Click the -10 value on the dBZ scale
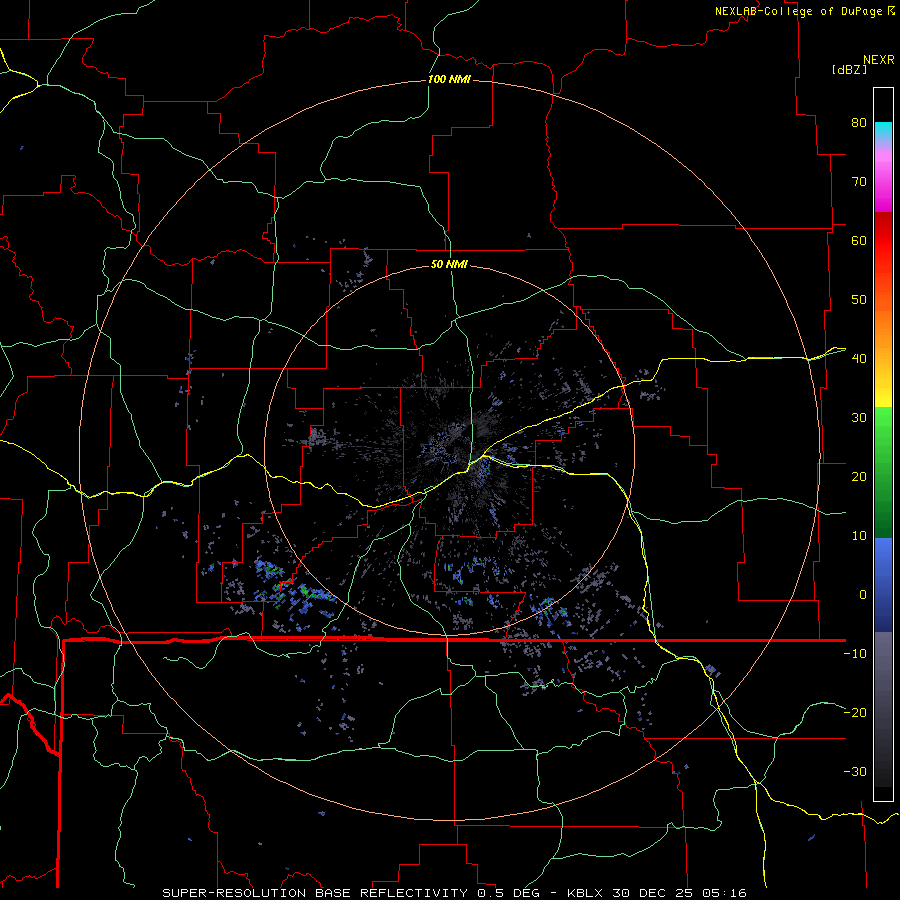Screen dimensions: 900x900 click(855, 654)
